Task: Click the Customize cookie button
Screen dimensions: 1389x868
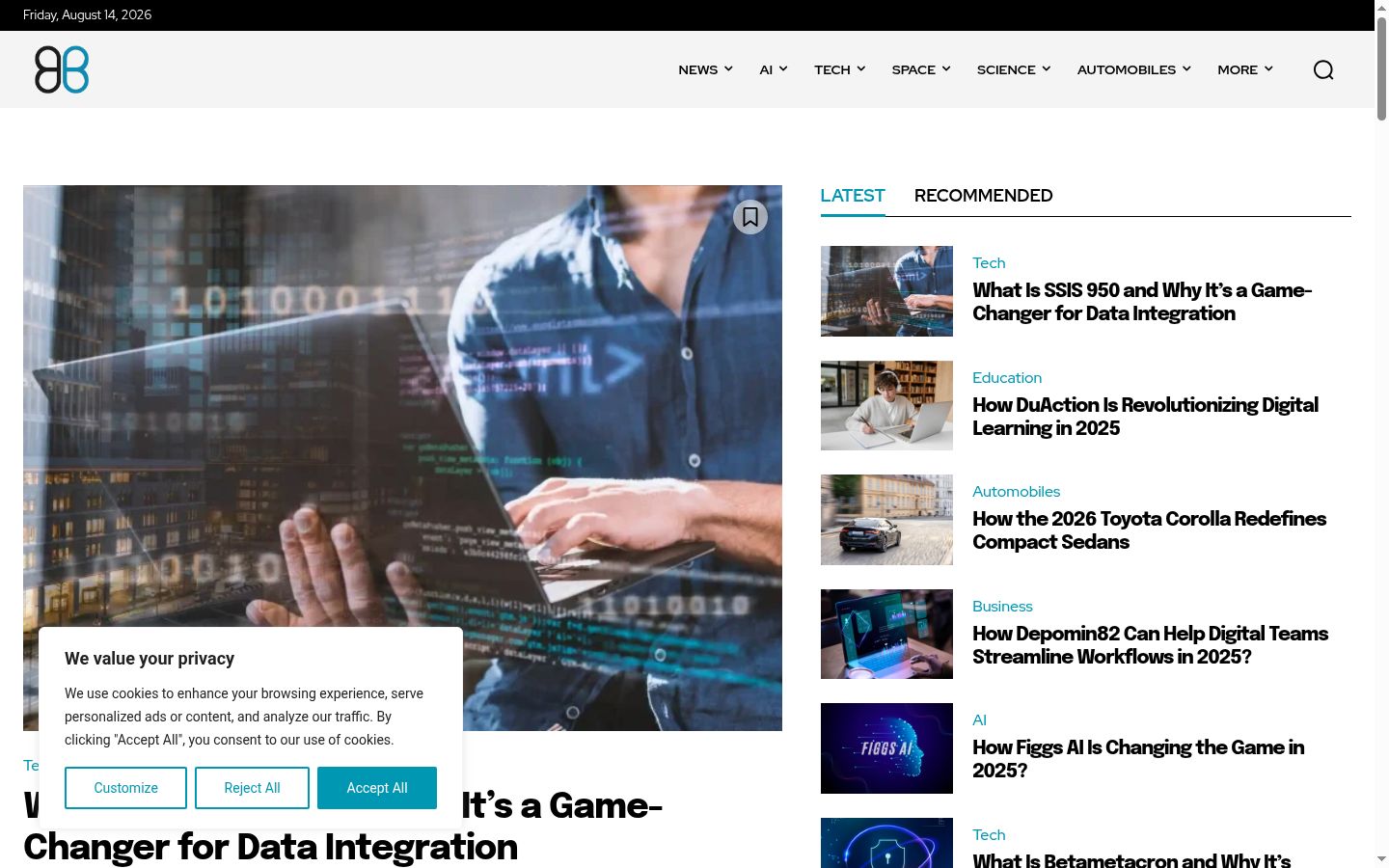Action: pos(125,788)
